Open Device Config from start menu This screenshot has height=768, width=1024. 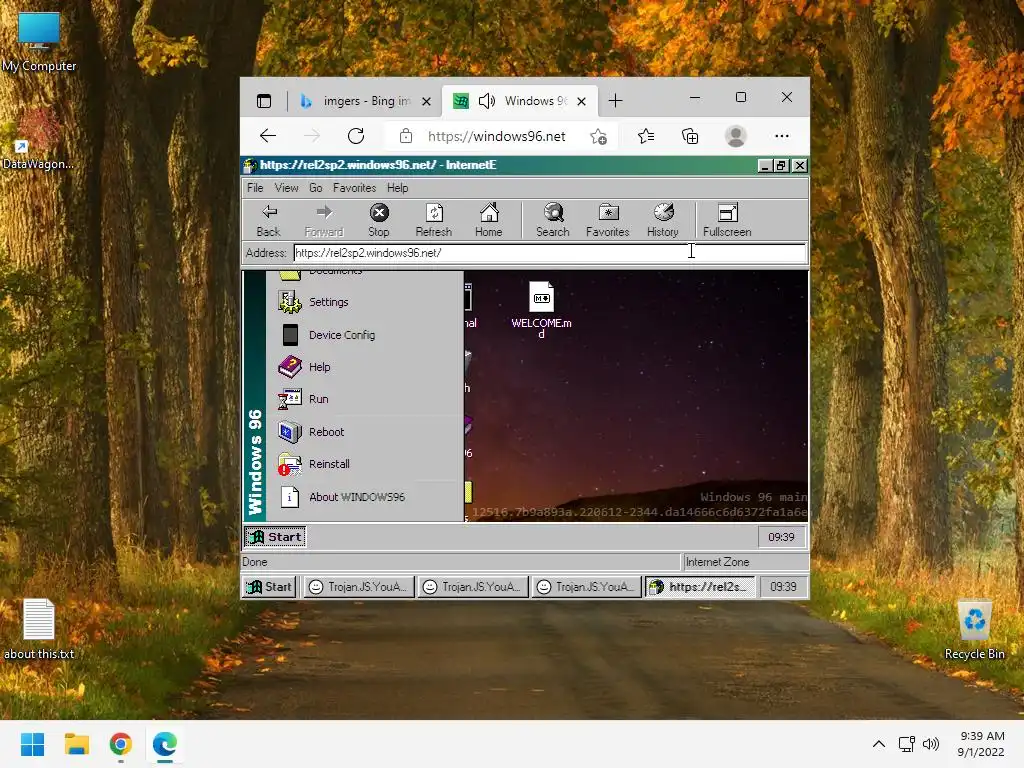[366, 335]
